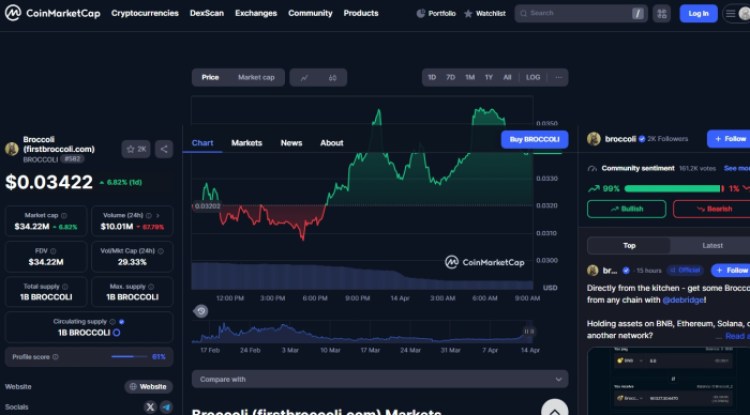Open the Portfolio page
Viewport: 750px width, 415px height.
pos(436,13)
